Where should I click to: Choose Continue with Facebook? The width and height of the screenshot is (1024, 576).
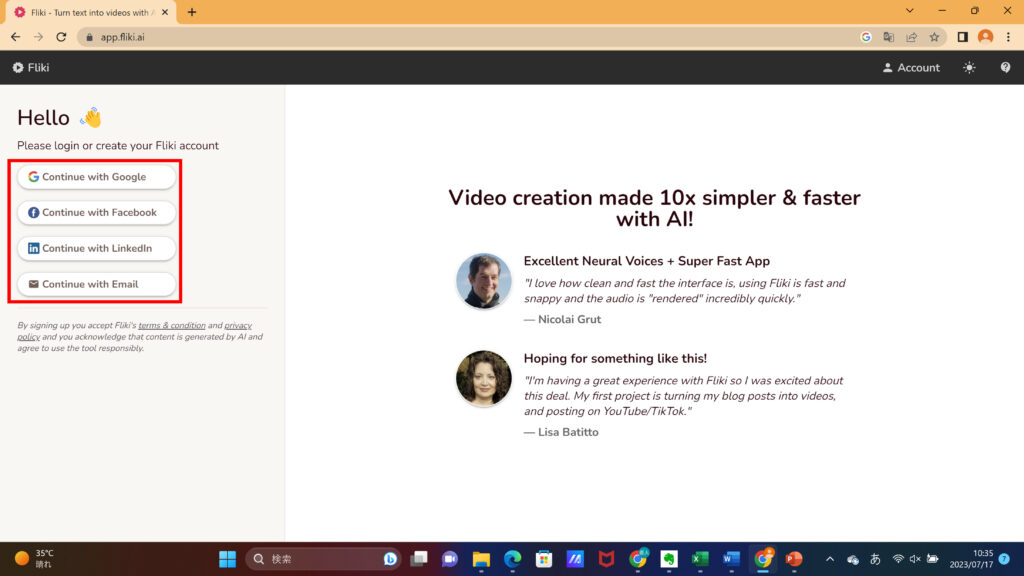[x=97, y=213]
